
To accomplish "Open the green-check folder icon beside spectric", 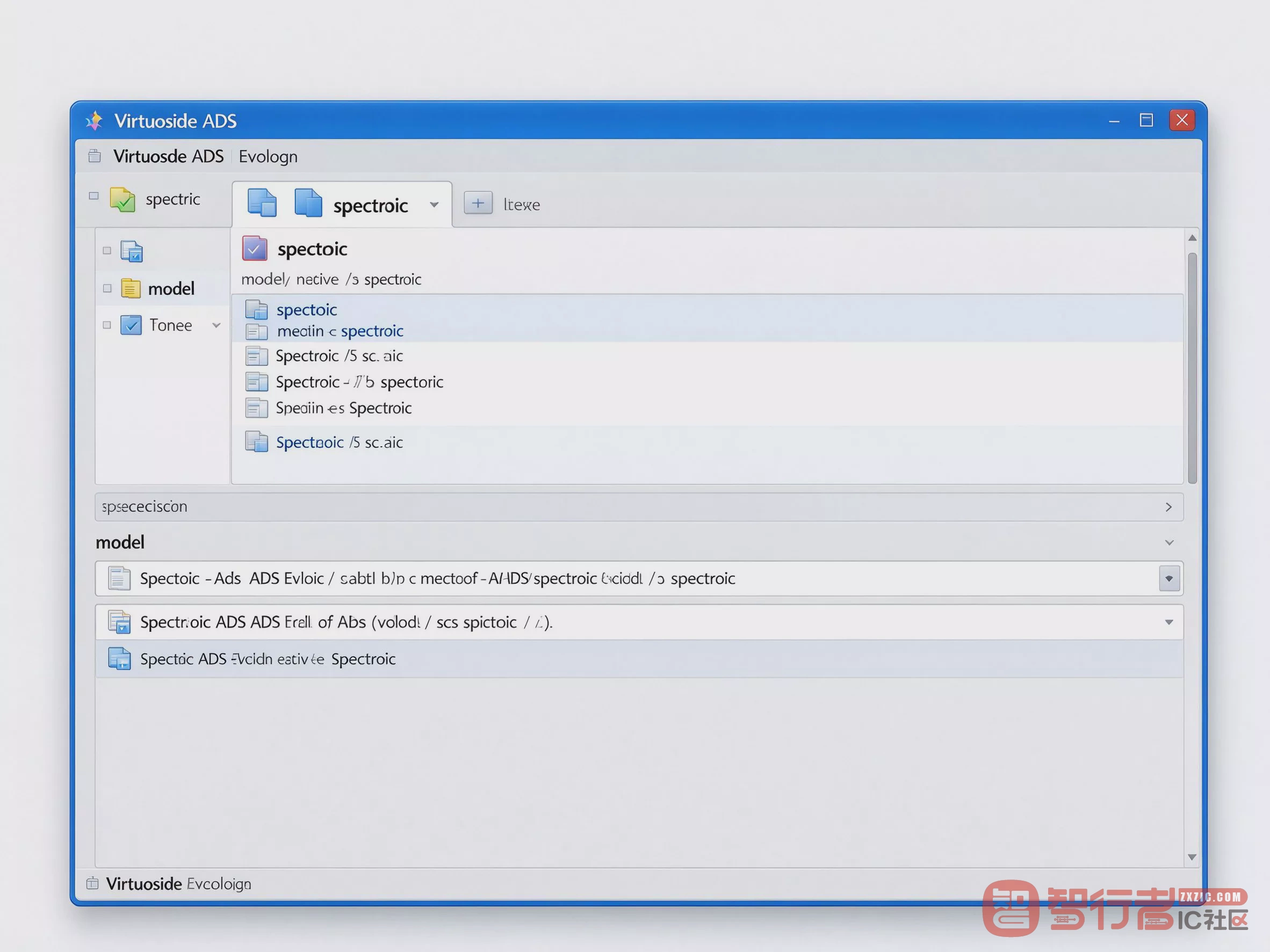I will point(122,199).
